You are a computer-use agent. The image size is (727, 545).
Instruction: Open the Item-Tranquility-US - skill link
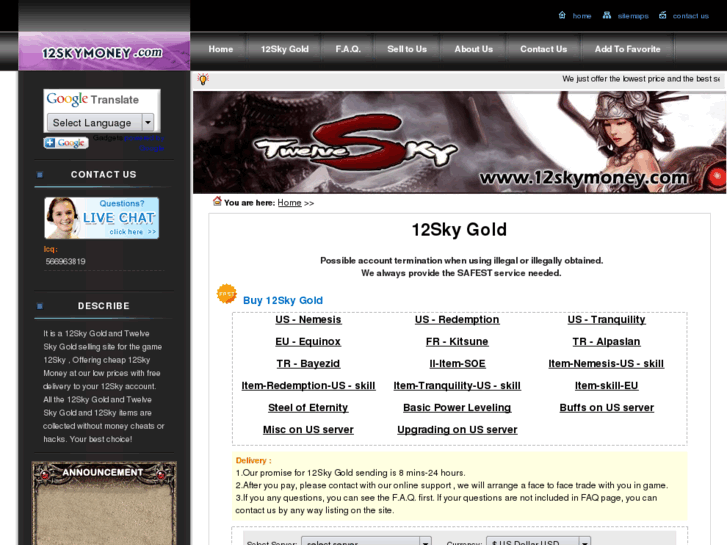click(x=457, y=386)
